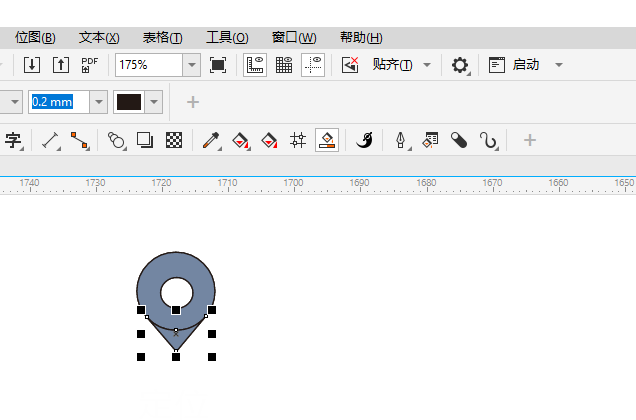Expand the 启动 dropdown arrow
The image size is (636, 420).
click(559, 65)
